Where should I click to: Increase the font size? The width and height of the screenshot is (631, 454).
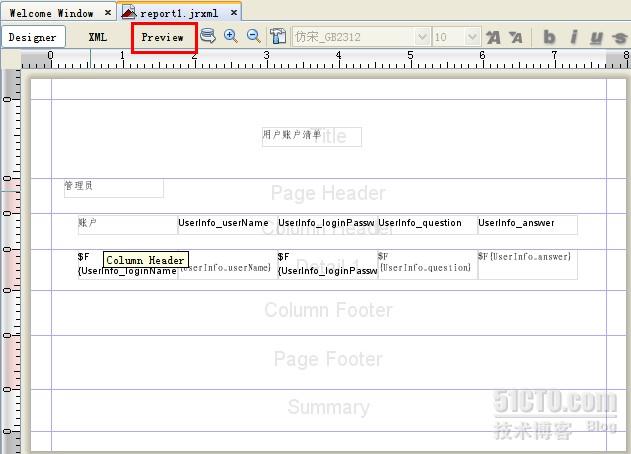pyautogui.click(x=493, y=37)
